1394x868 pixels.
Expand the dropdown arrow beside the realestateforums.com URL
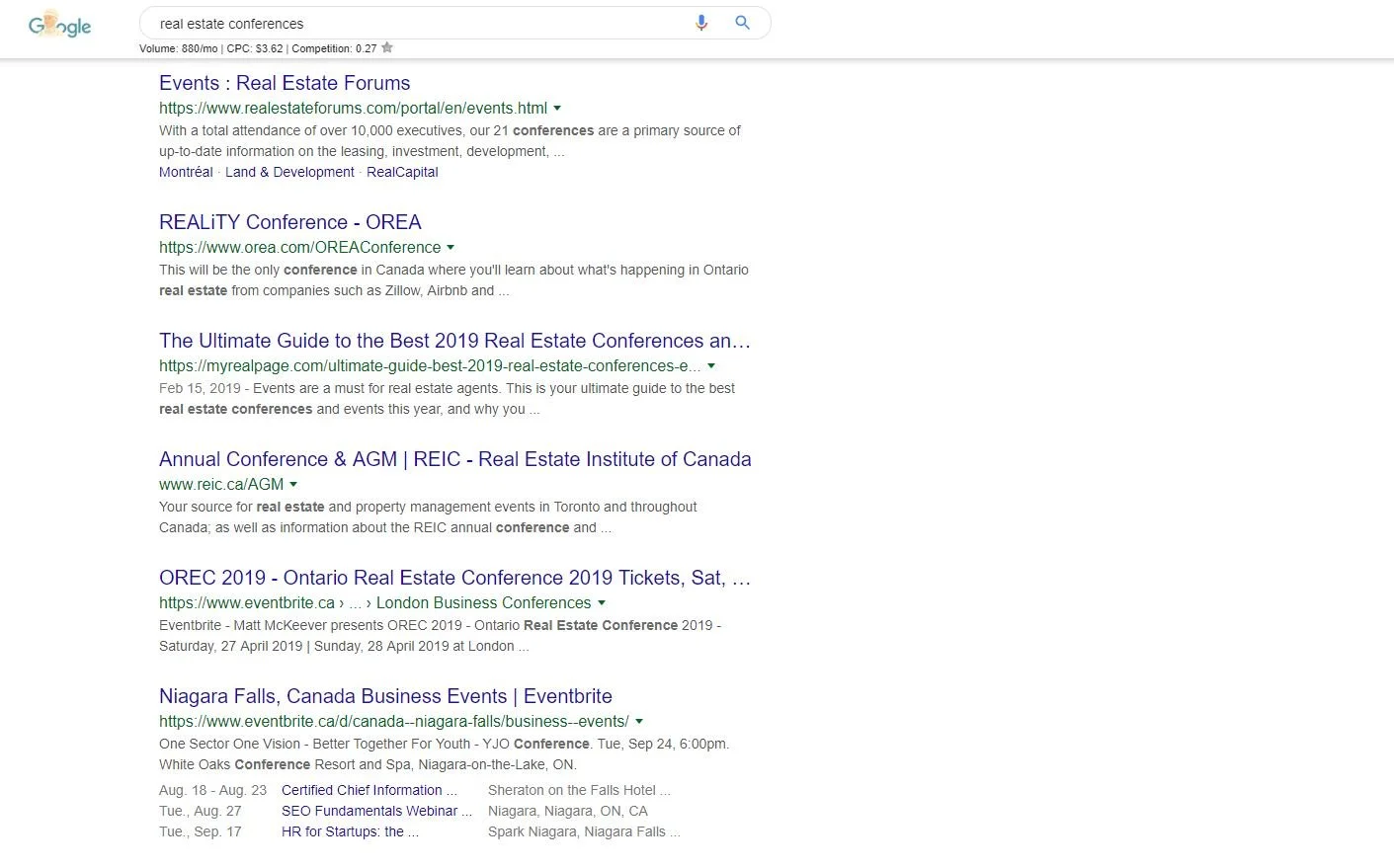557,109
